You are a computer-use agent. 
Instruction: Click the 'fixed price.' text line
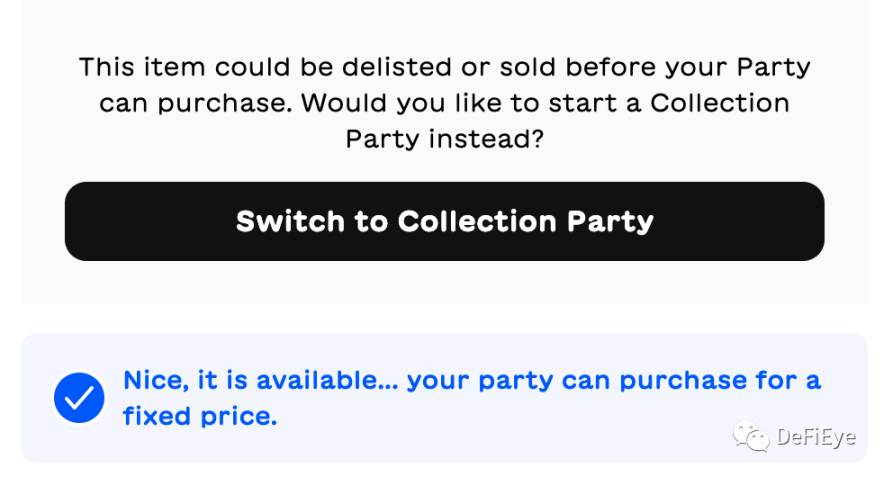(x=199, y=416)
